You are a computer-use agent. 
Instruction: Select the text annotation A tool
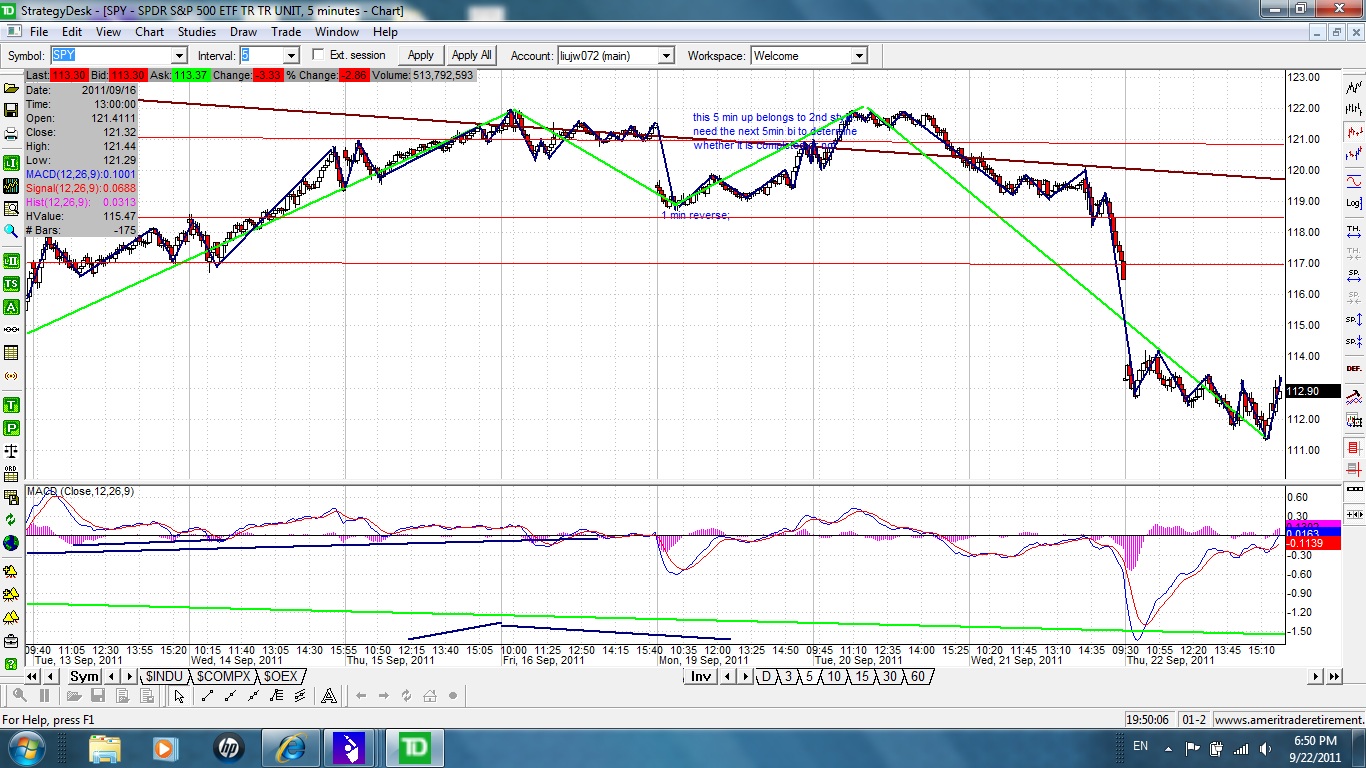328,696
